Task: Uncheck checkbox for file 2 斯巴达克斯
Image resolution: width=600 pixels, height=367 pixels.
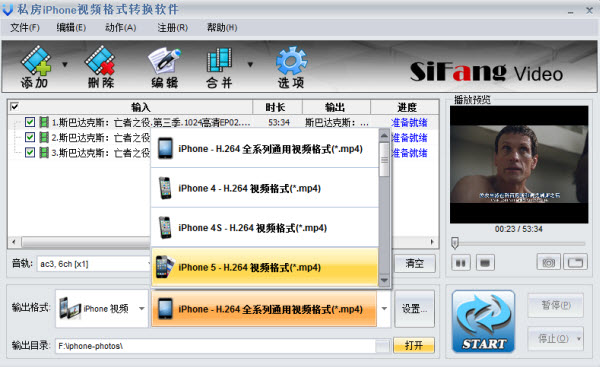Action: click(29, 137)
